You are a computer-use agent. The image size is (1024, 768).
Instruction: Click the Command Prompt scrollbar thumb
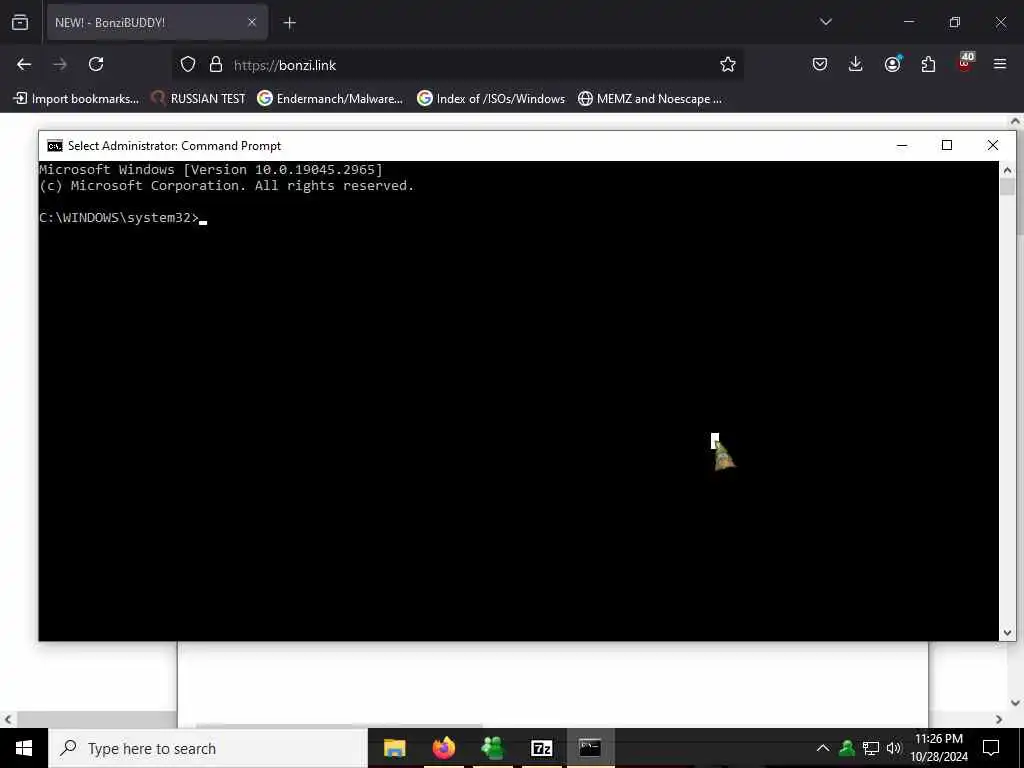tap(1007, 187)
